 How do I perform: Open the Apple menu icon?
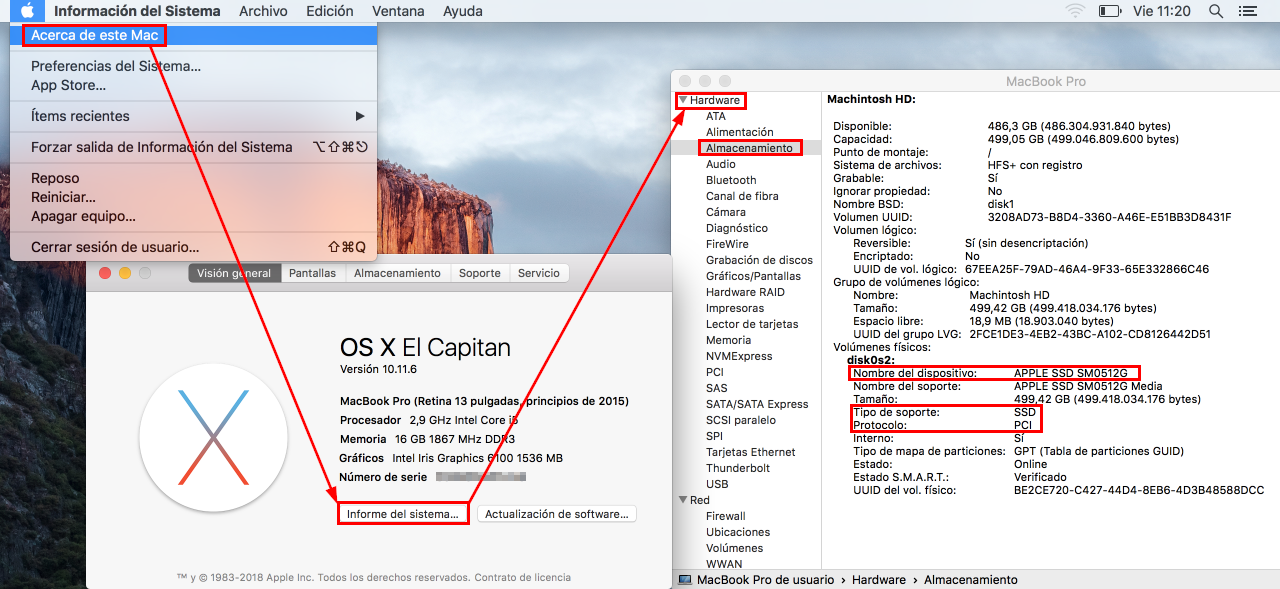pyautogui.click(x=29, y=11)
